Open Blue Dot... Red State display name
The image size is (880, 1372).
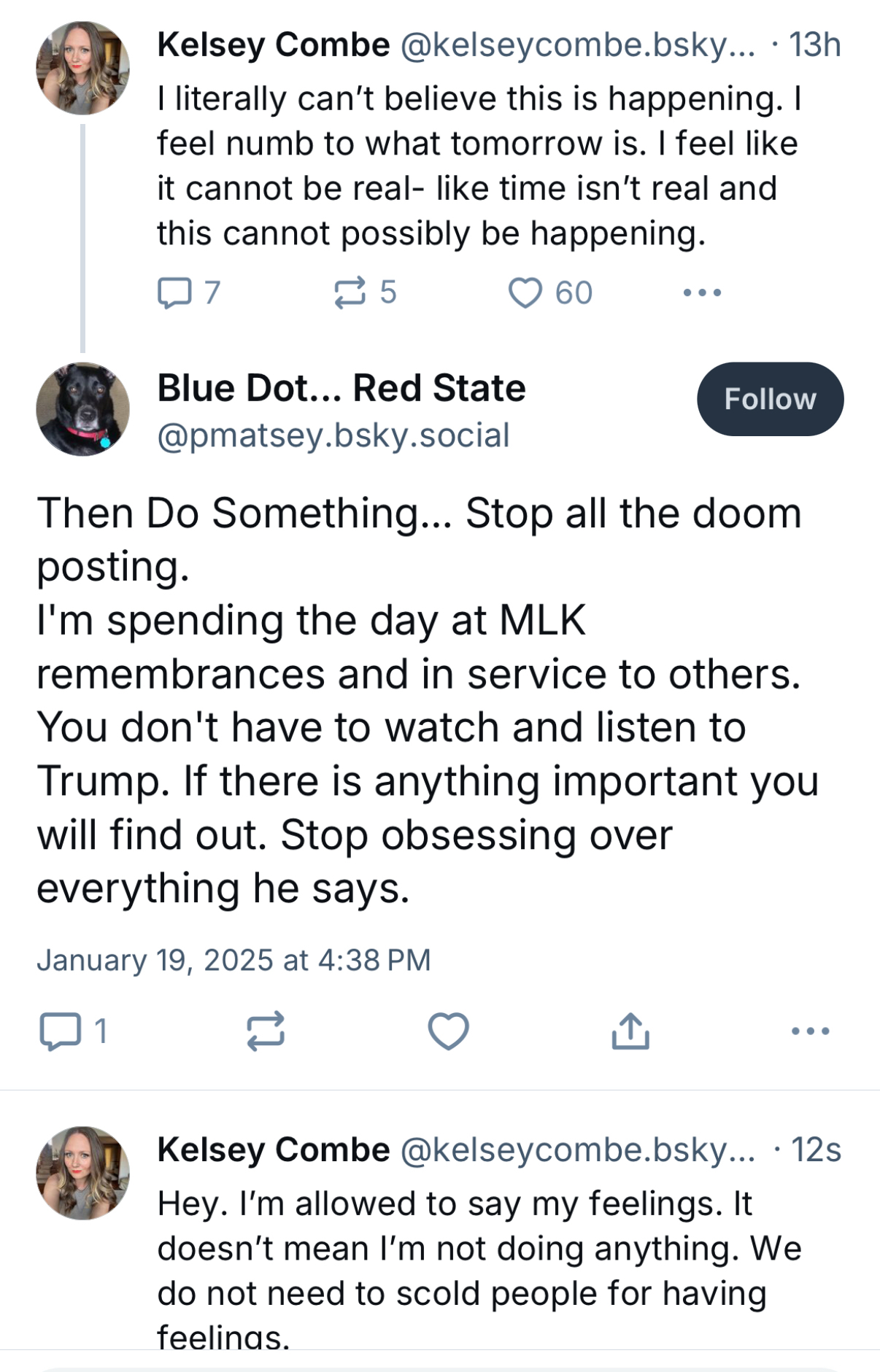(341, 388)
